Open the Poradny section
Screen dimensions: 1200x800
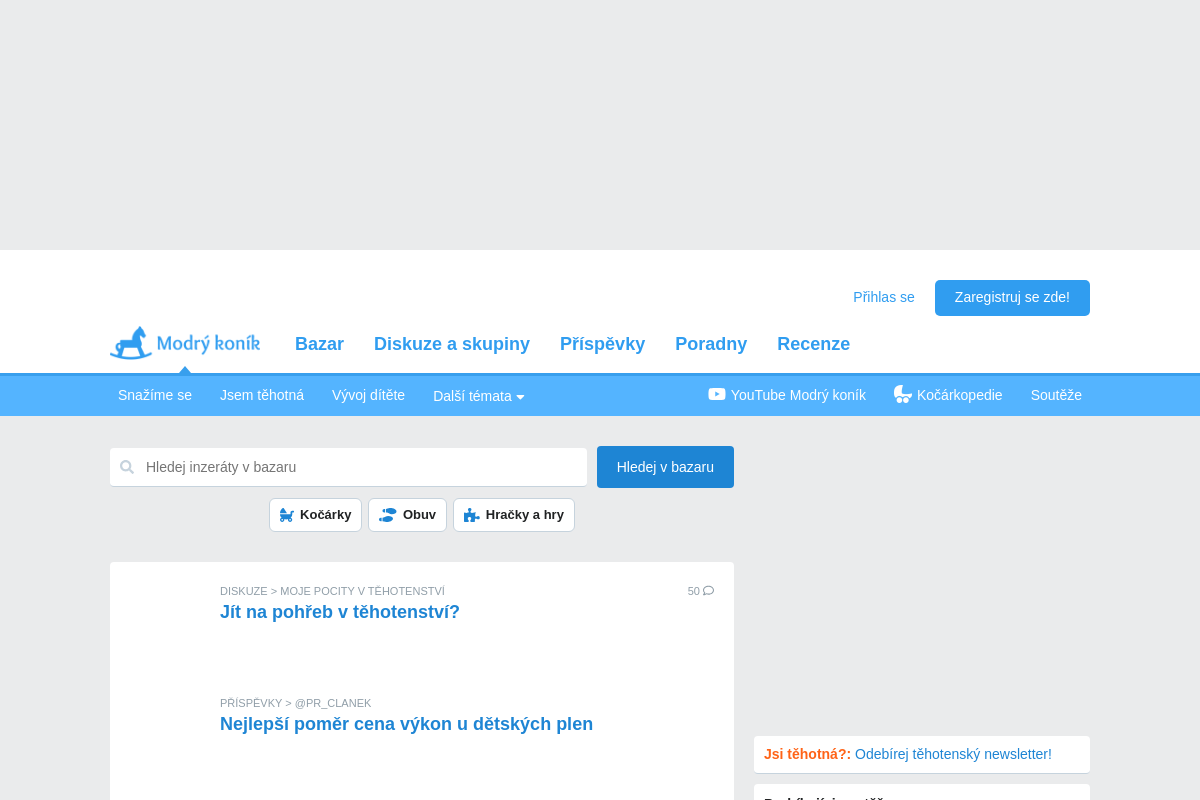[x=711, y=344]
